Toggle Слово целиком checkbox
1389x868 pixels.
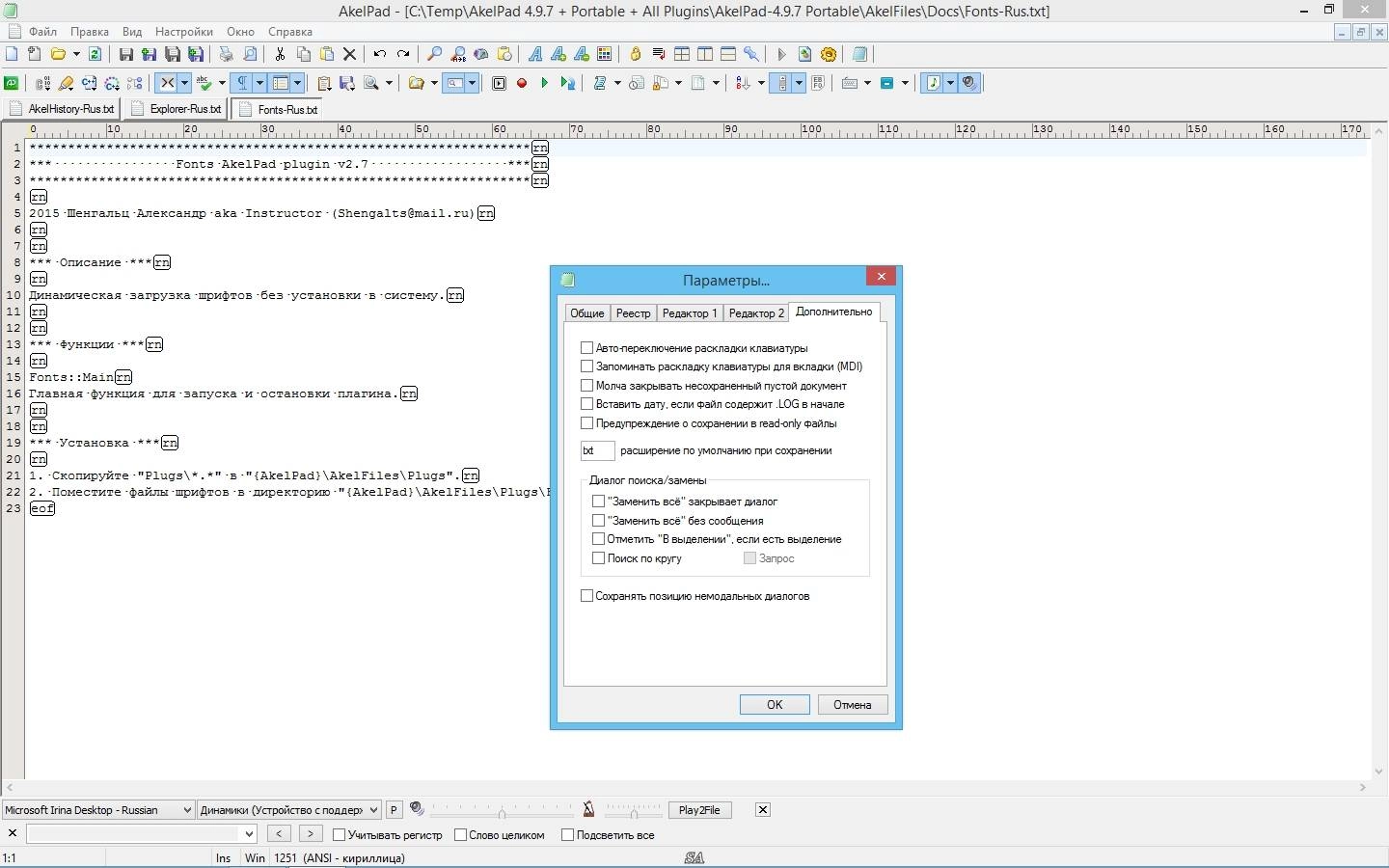pos(460,834)
